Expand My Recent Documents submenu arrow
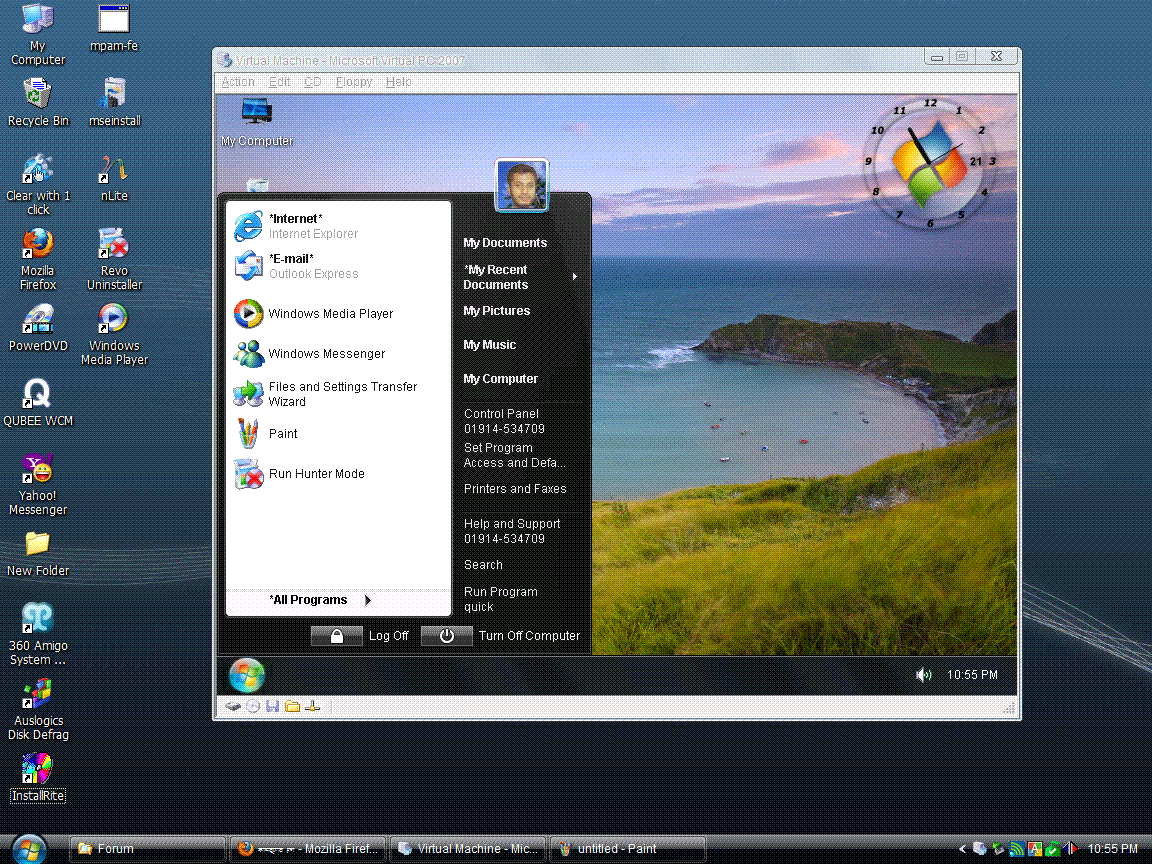 (x=575, y=277)
